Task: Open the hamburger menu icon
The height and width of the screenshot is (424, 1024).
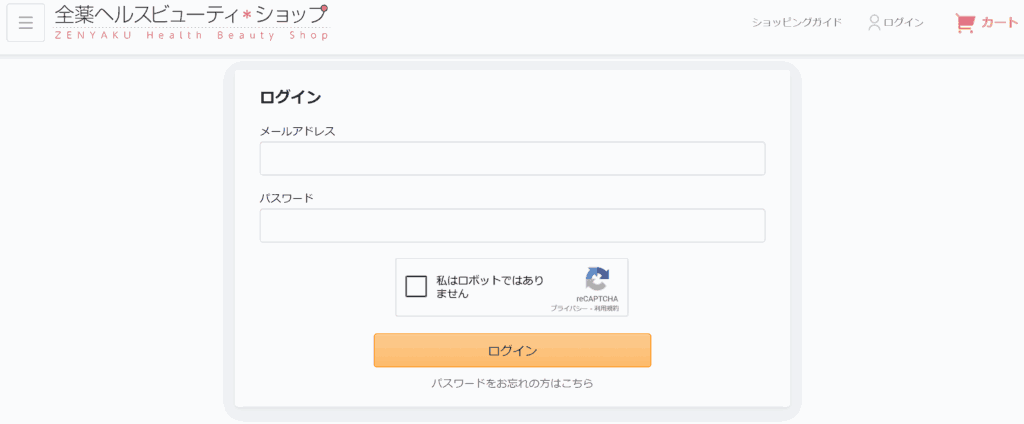Action: click(x=25, y=22)
